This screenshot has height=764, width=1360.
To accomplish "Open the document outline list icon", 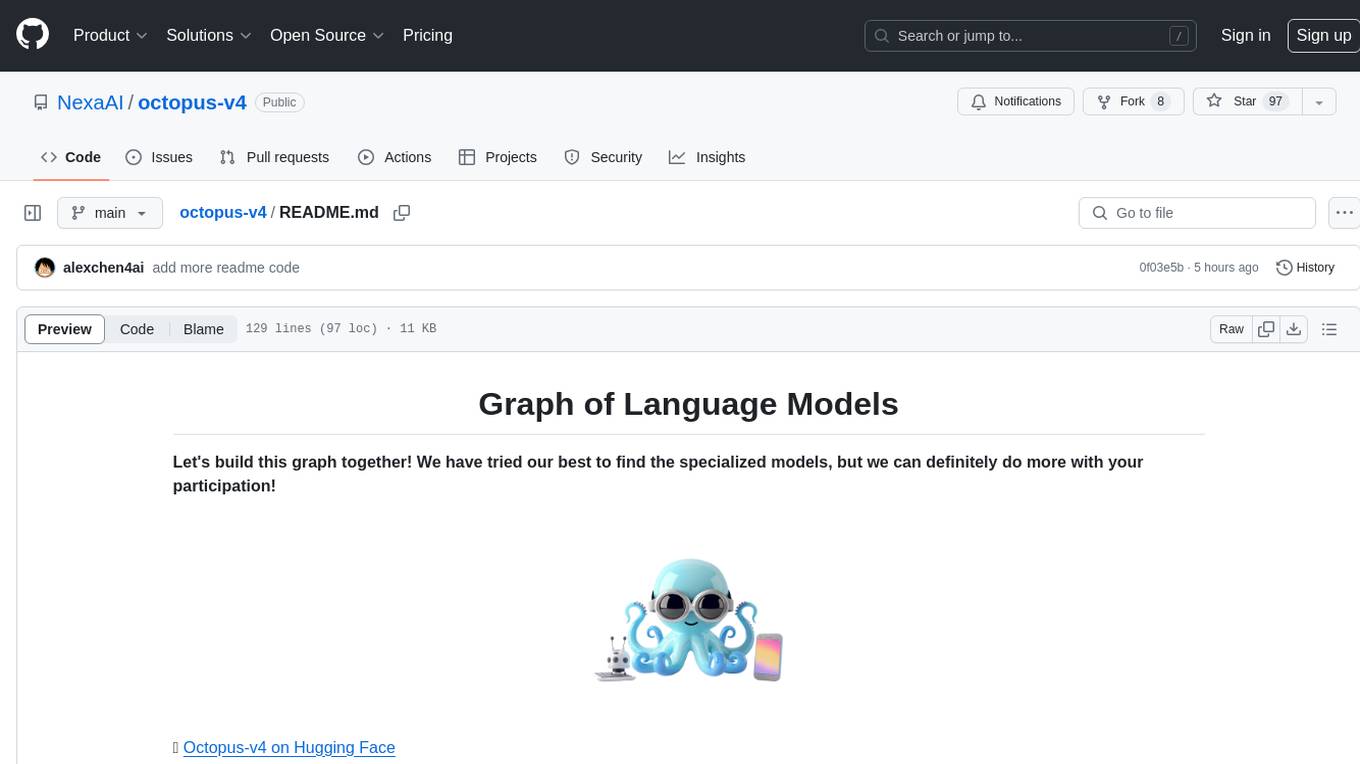I will click(x=1329, y=329).
